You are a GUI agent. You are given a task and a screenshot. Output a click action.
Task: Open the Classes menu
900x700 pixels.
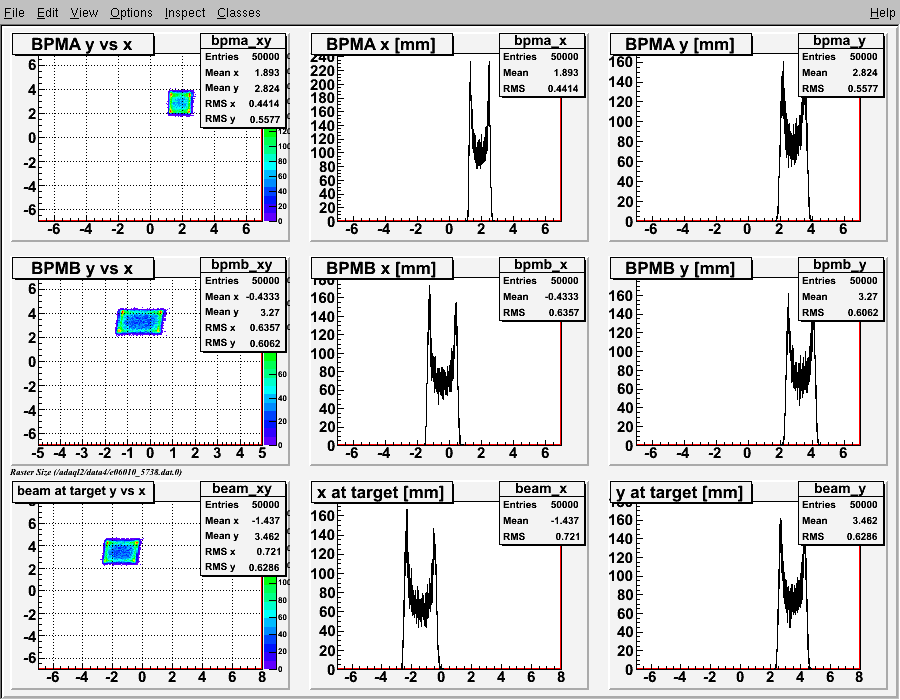[x=239, y=13]
